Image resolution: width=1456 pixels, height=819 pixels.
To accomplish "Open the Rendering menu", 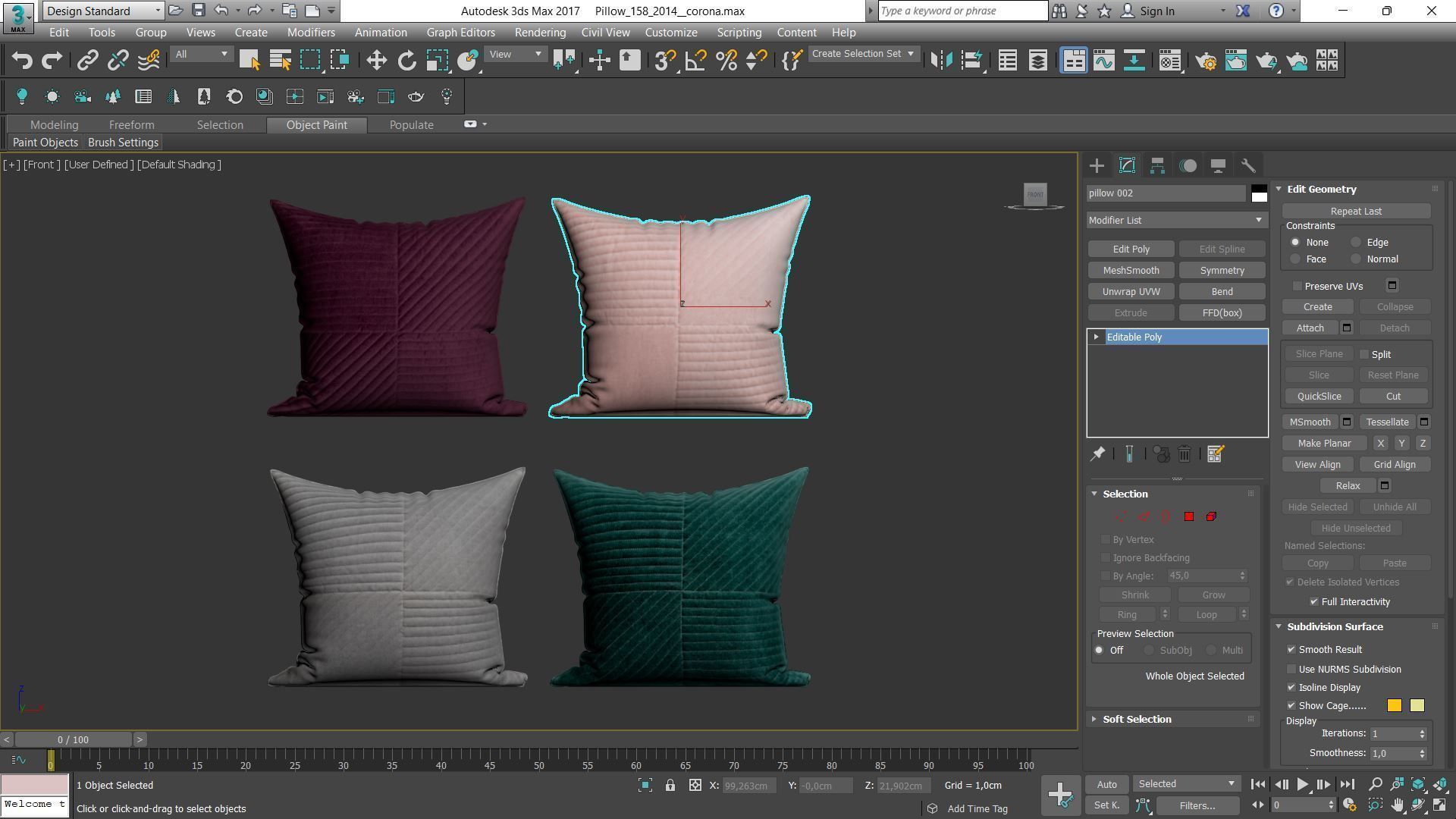I will tap(540, 33).
